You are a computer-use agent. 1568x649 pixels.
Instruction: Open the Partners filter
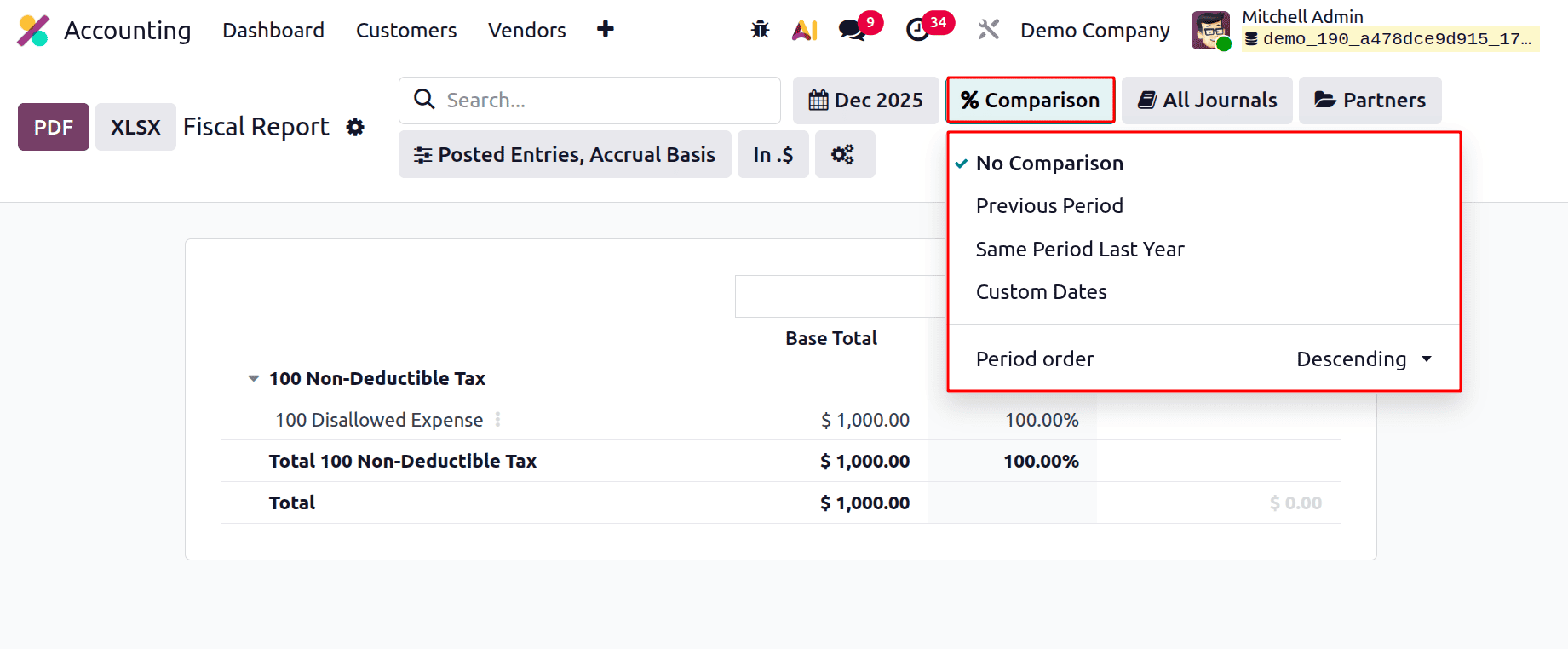point(1370,101)
